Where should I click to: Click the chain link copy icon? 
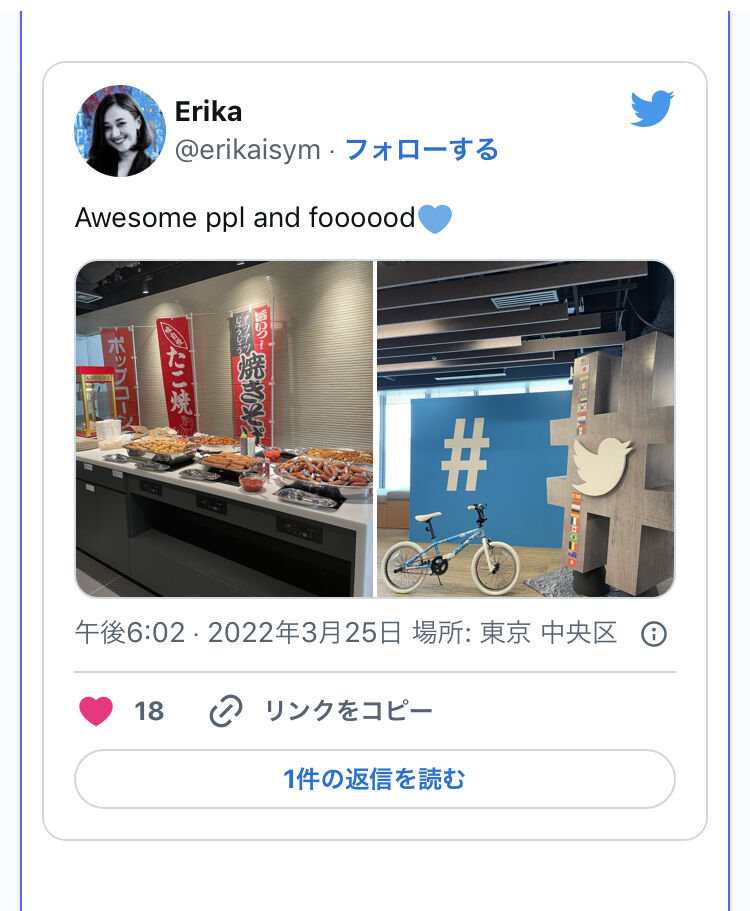point(225,711)
